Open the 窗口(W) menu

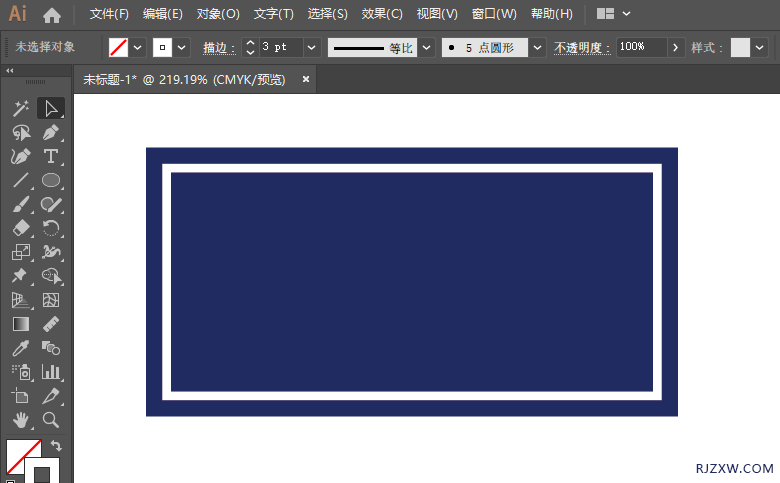[x=494, y=14]
